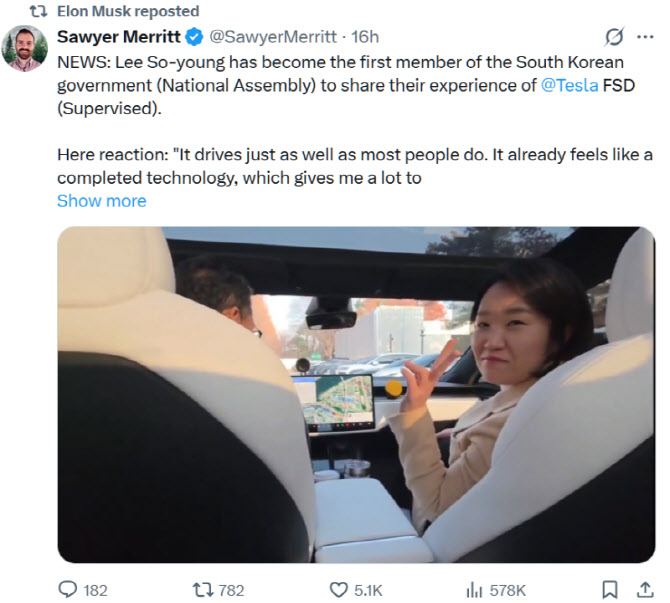670x603 pixels.
Task: Open Sawyer Merritt's profile picture
Action: tap(23, 48)
